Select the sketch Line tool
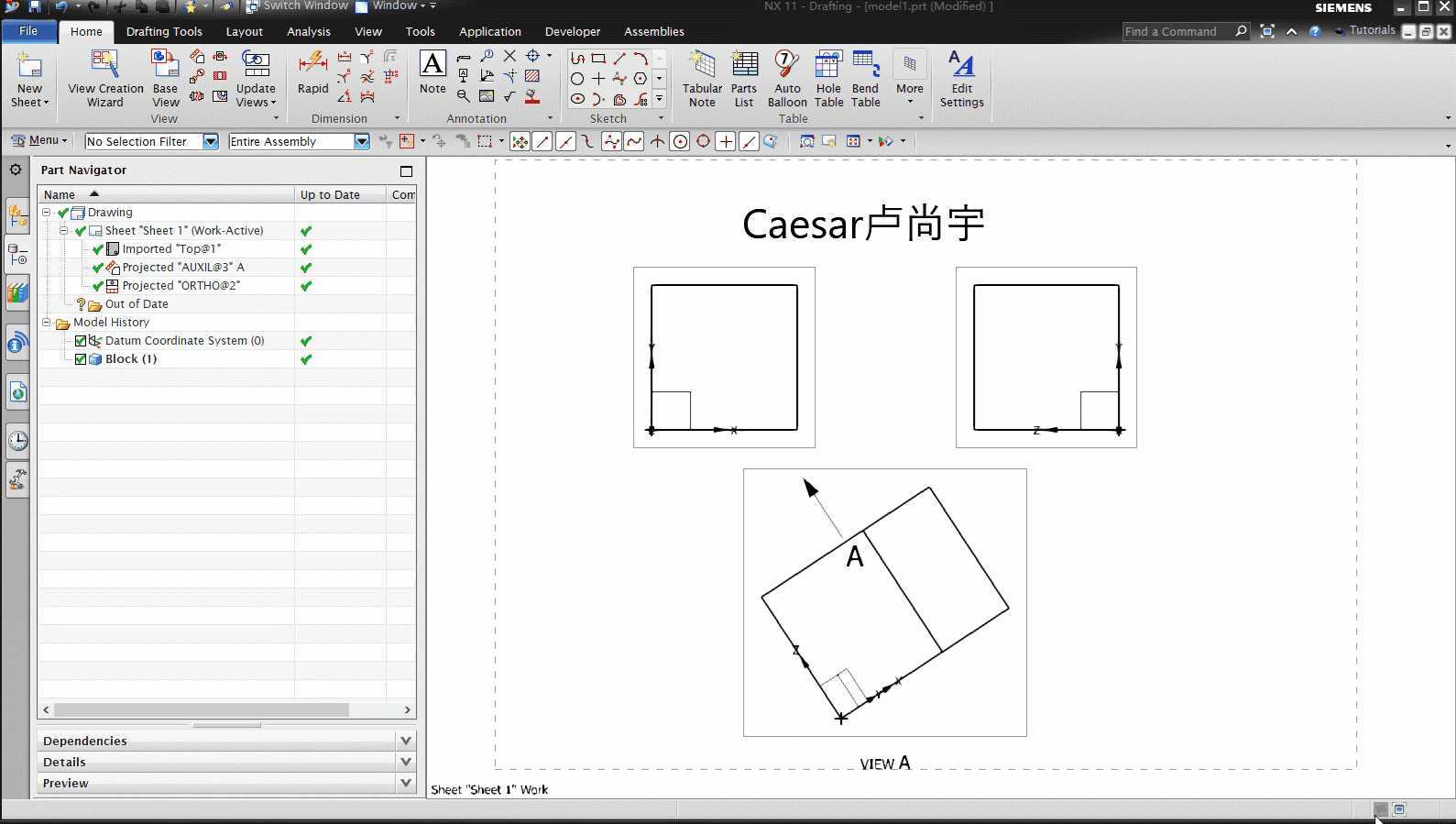 point(619,58)
